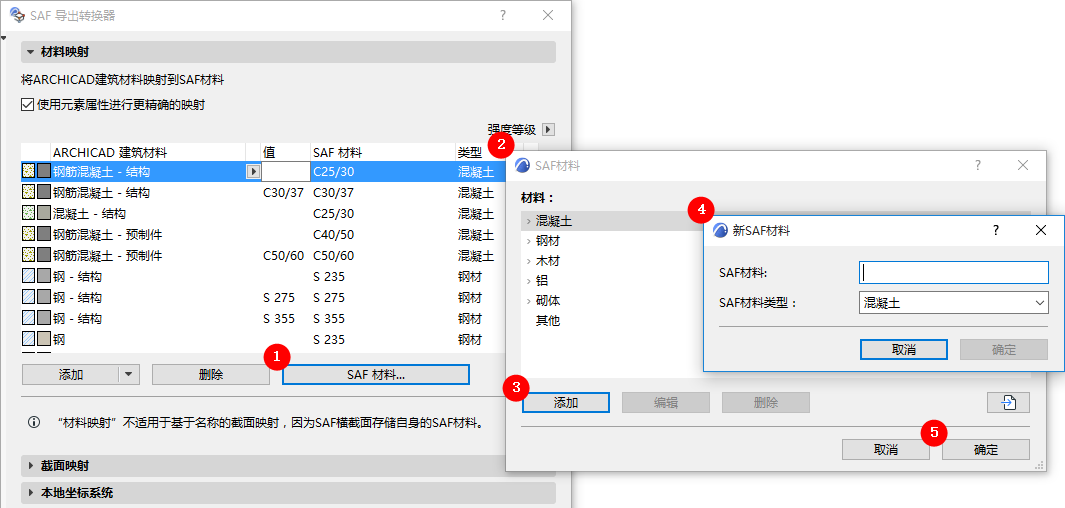Expand the 混凝土 tree node
The height and width of the screenshot is (508, 1065).
(528, 221)
